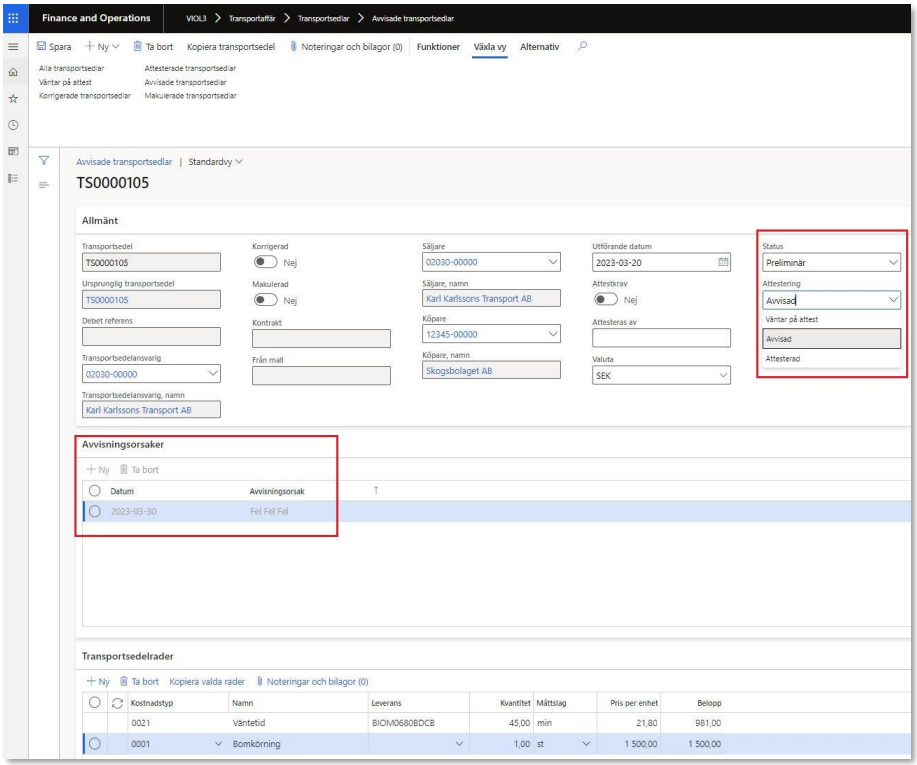Open the Alternativ tab
The height and width of the screenshot is (765, 917).
540,47
